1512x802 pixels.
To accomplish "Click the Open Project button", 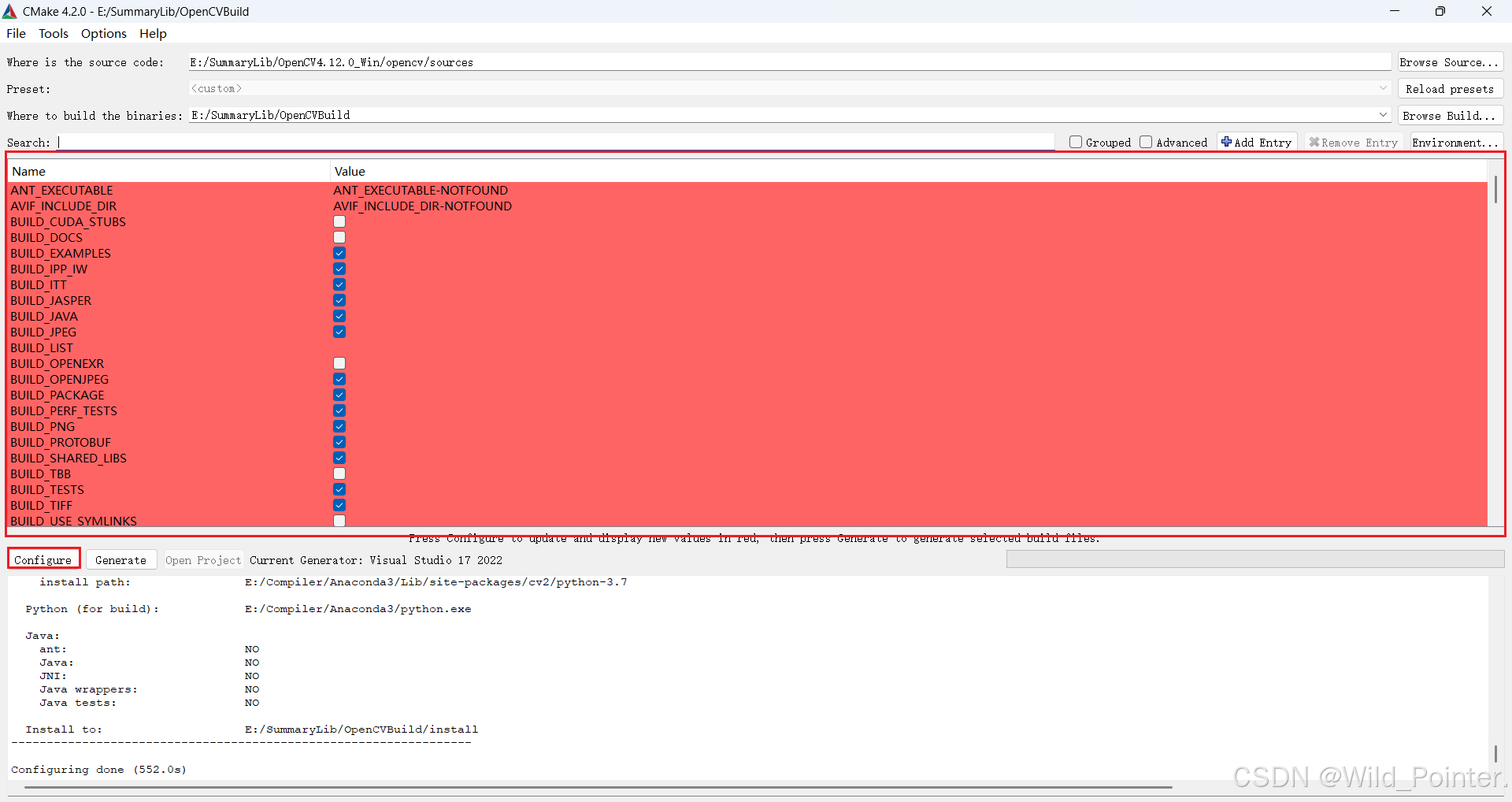I will [203, 560].
